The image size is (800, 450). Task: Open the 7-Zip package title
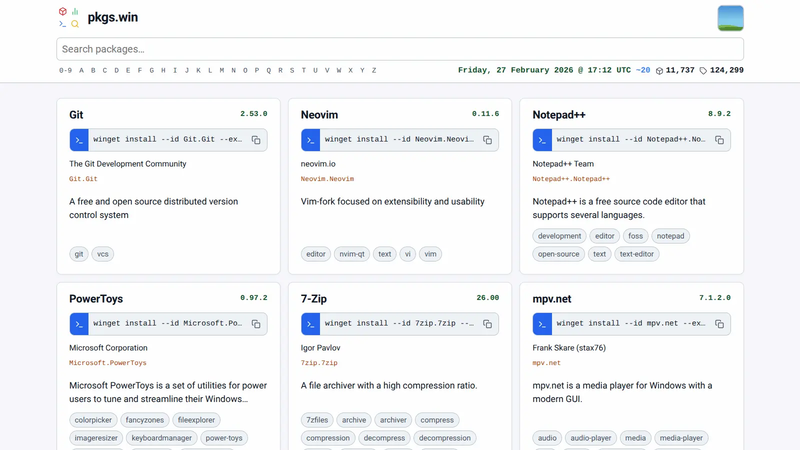click(x=314, y=299)
